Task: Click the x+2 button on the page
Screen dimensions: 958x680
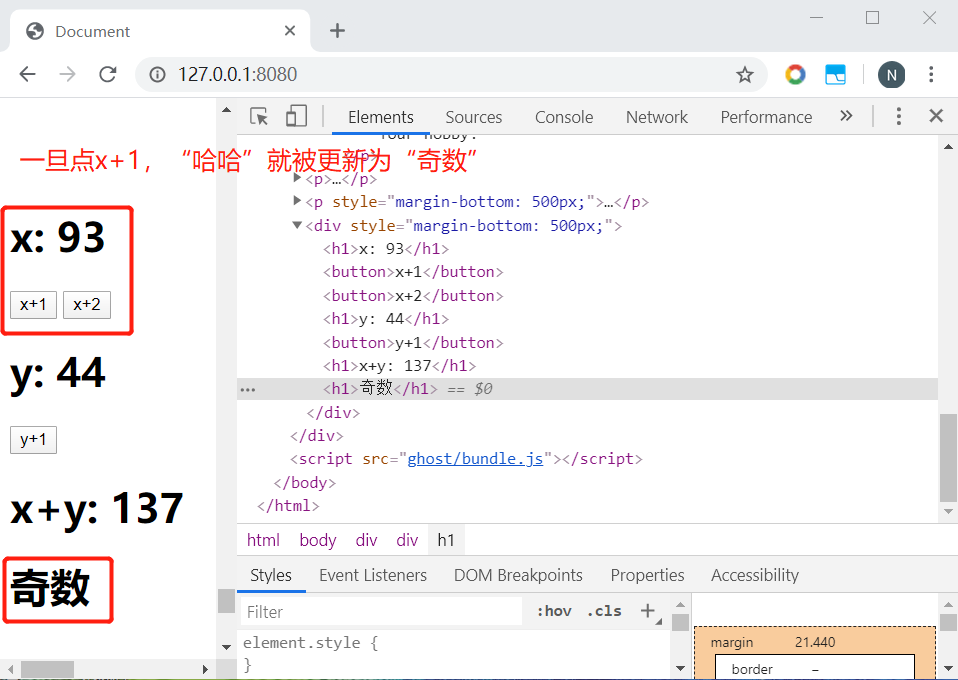Action: point(87,305)
